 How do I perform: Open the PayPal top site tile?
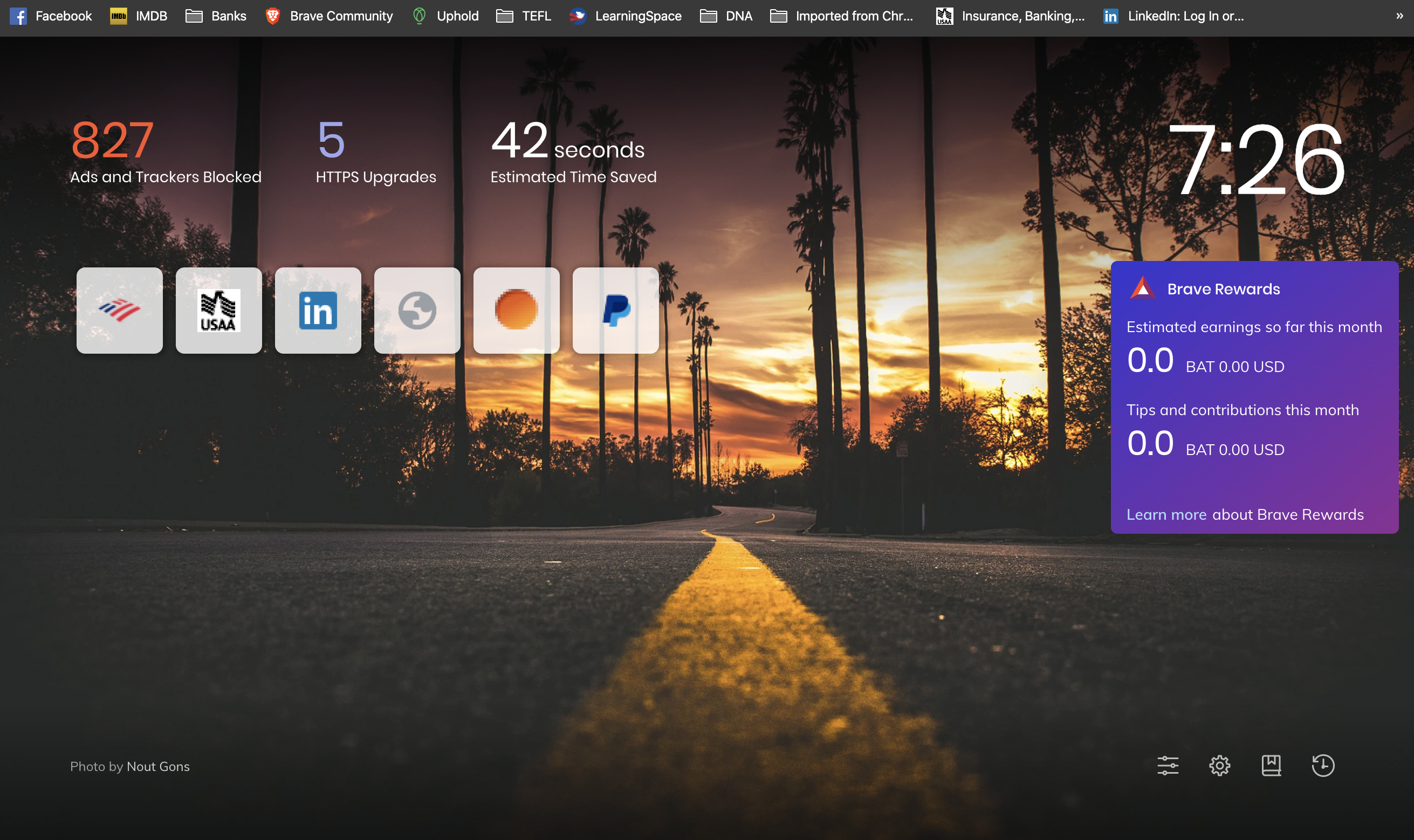coord(615,310)
